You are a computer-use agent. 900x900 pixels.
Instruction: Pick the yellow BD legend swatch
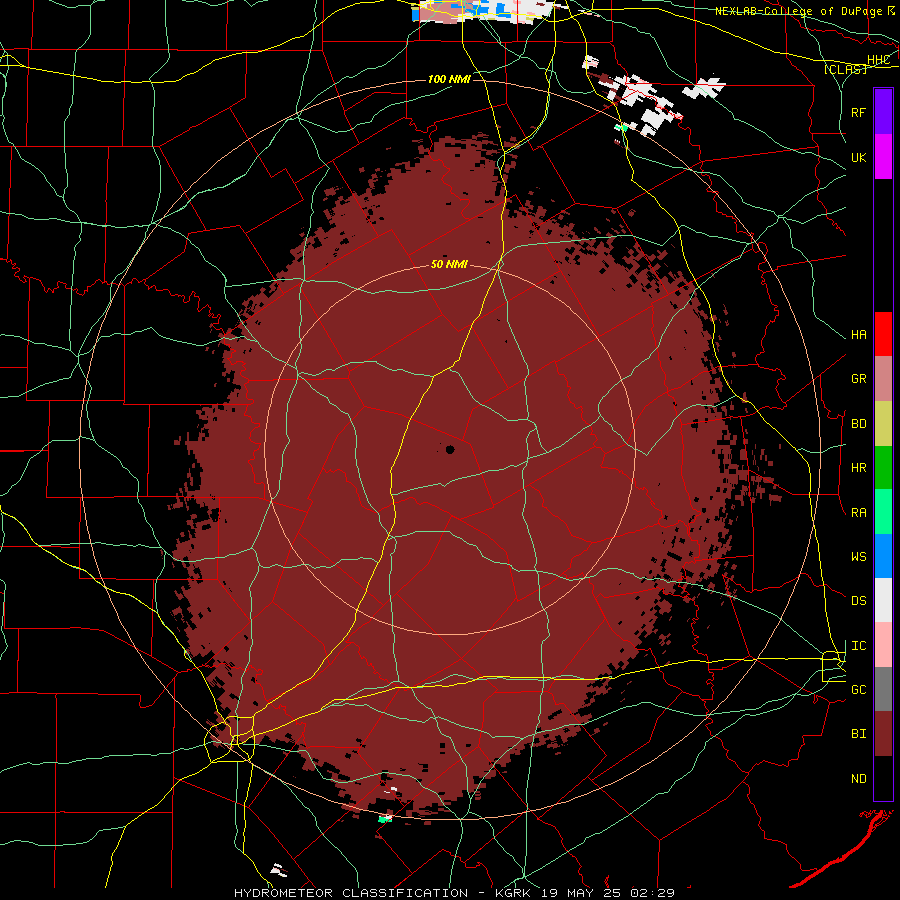(x=883, y=423)
